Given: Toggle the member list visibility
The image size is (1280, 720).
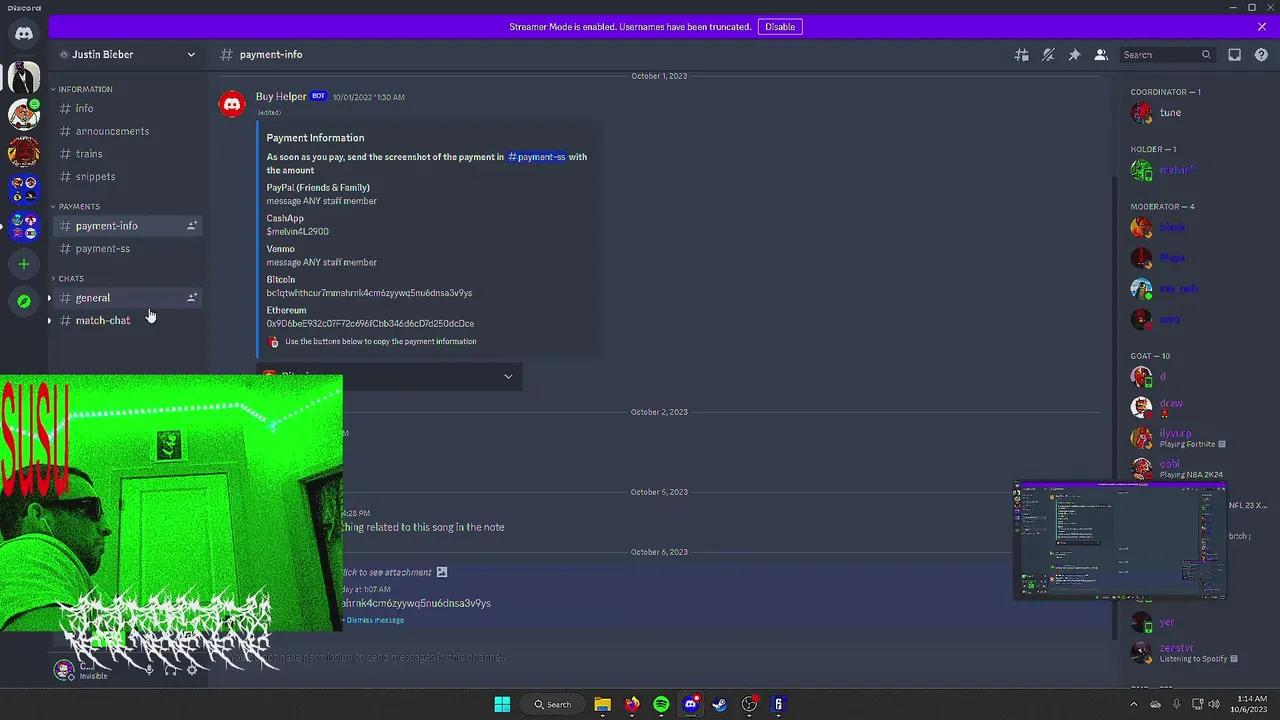Looking at the screenshot, I should 1101,54.
